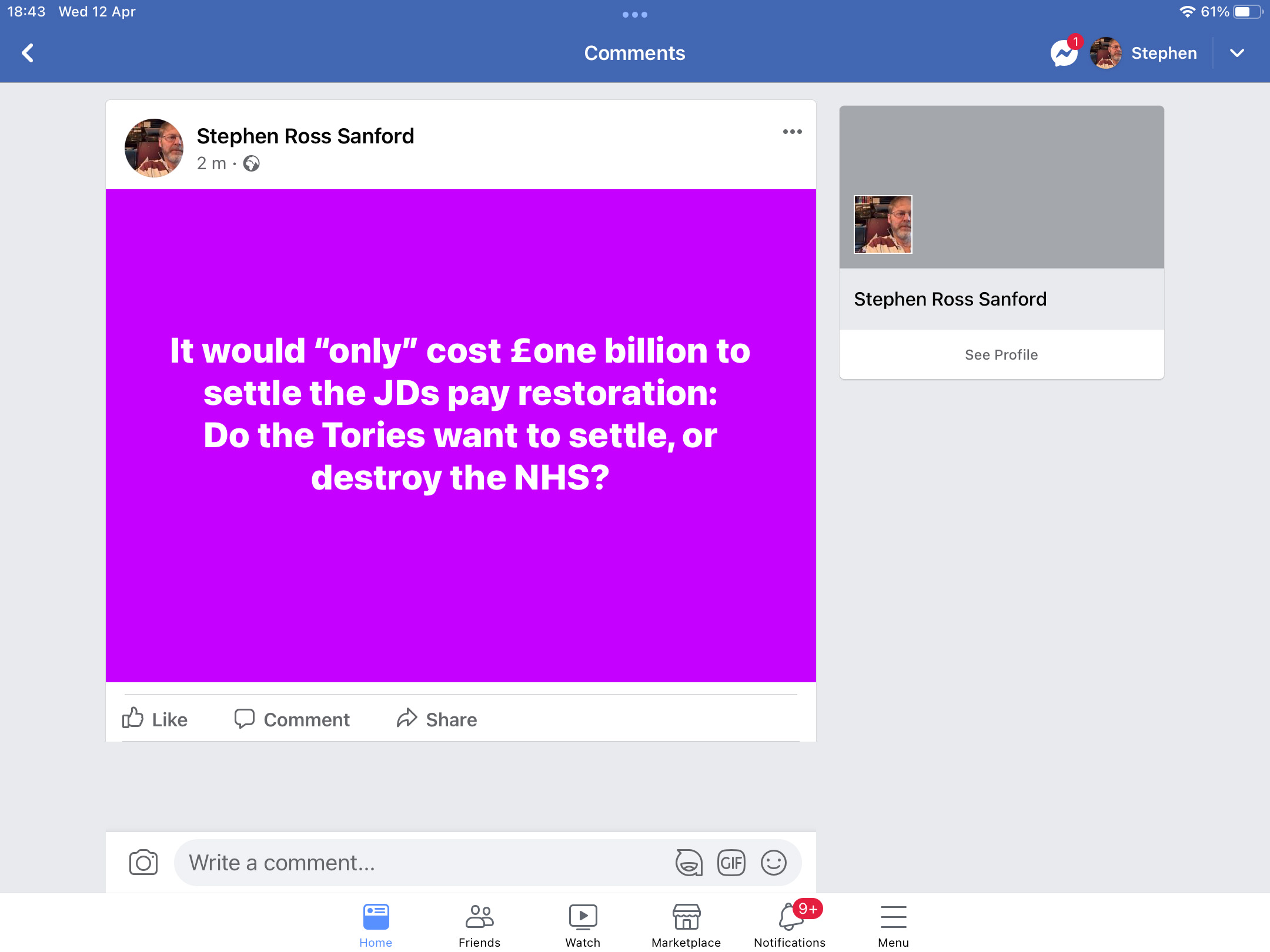Image resolution: width=1270 pixels, height=952 pixels.
Task: Go to the Home tab
Action: click(376, 925)
